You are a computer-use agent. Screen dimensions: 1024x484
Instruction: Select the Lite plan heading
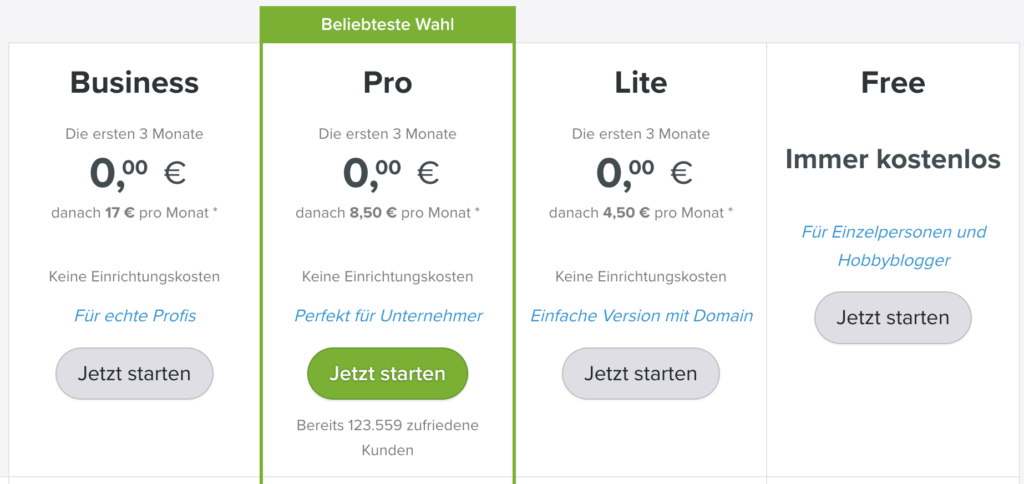pyautogui.click(x=641, y=83)
